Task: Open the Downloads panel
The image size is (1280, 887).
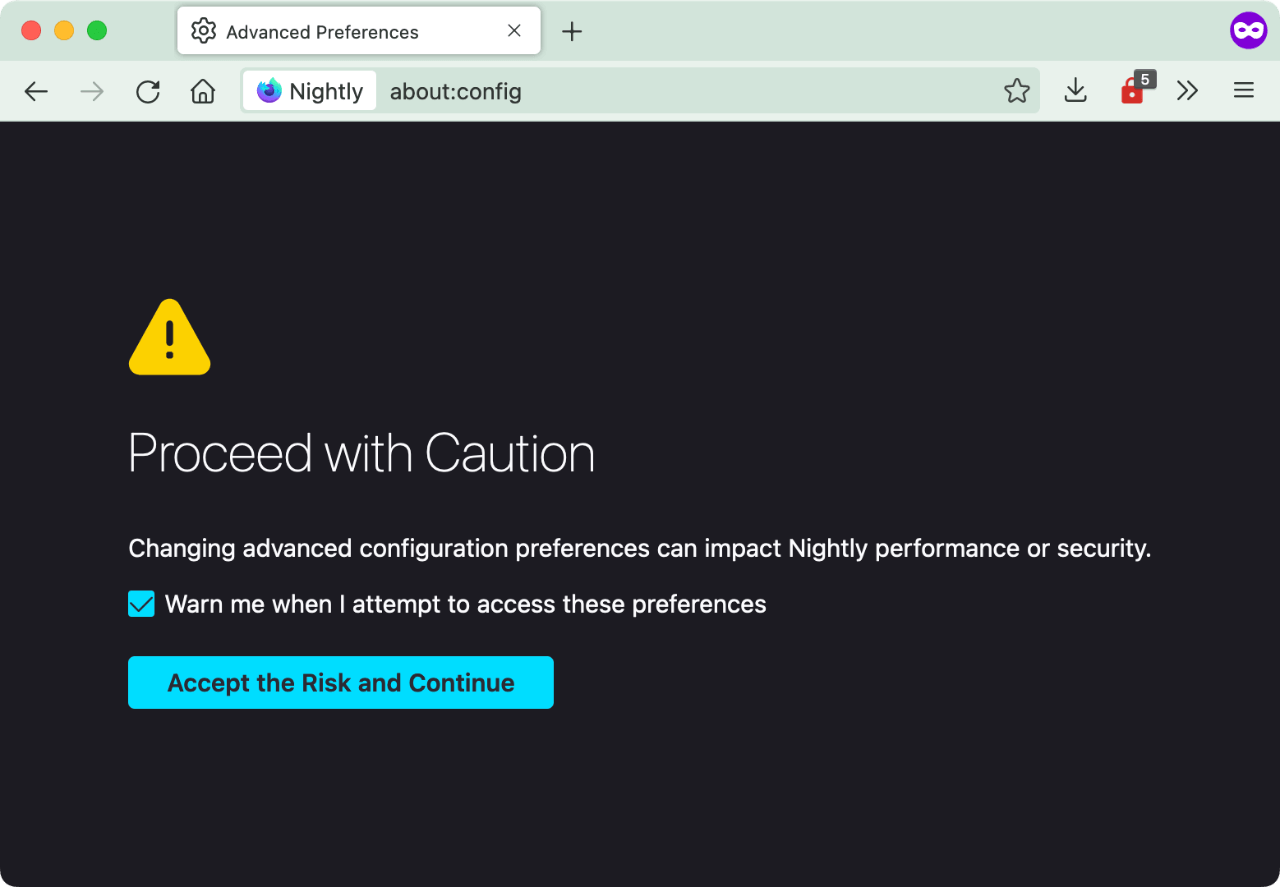Action: [x=1075, y=90]
